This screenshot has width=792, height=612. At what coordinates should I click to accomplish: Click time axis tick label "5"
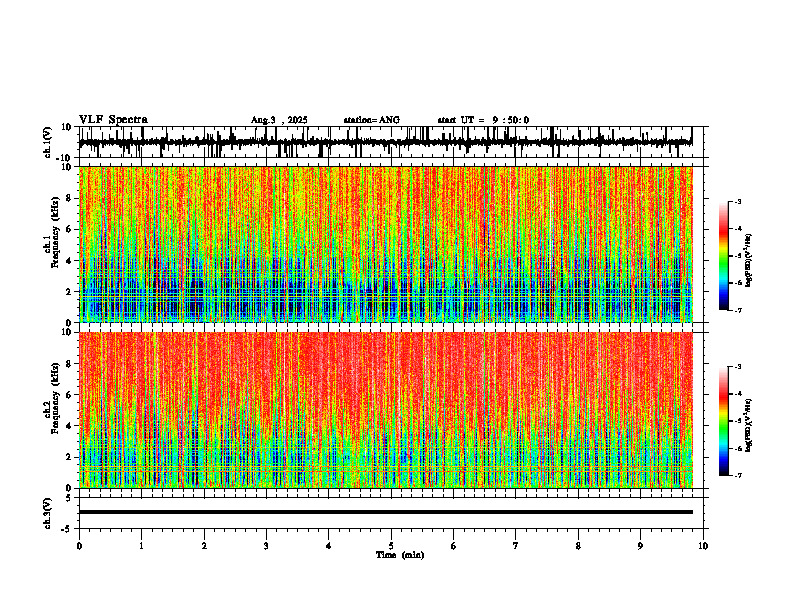point(391,546)
